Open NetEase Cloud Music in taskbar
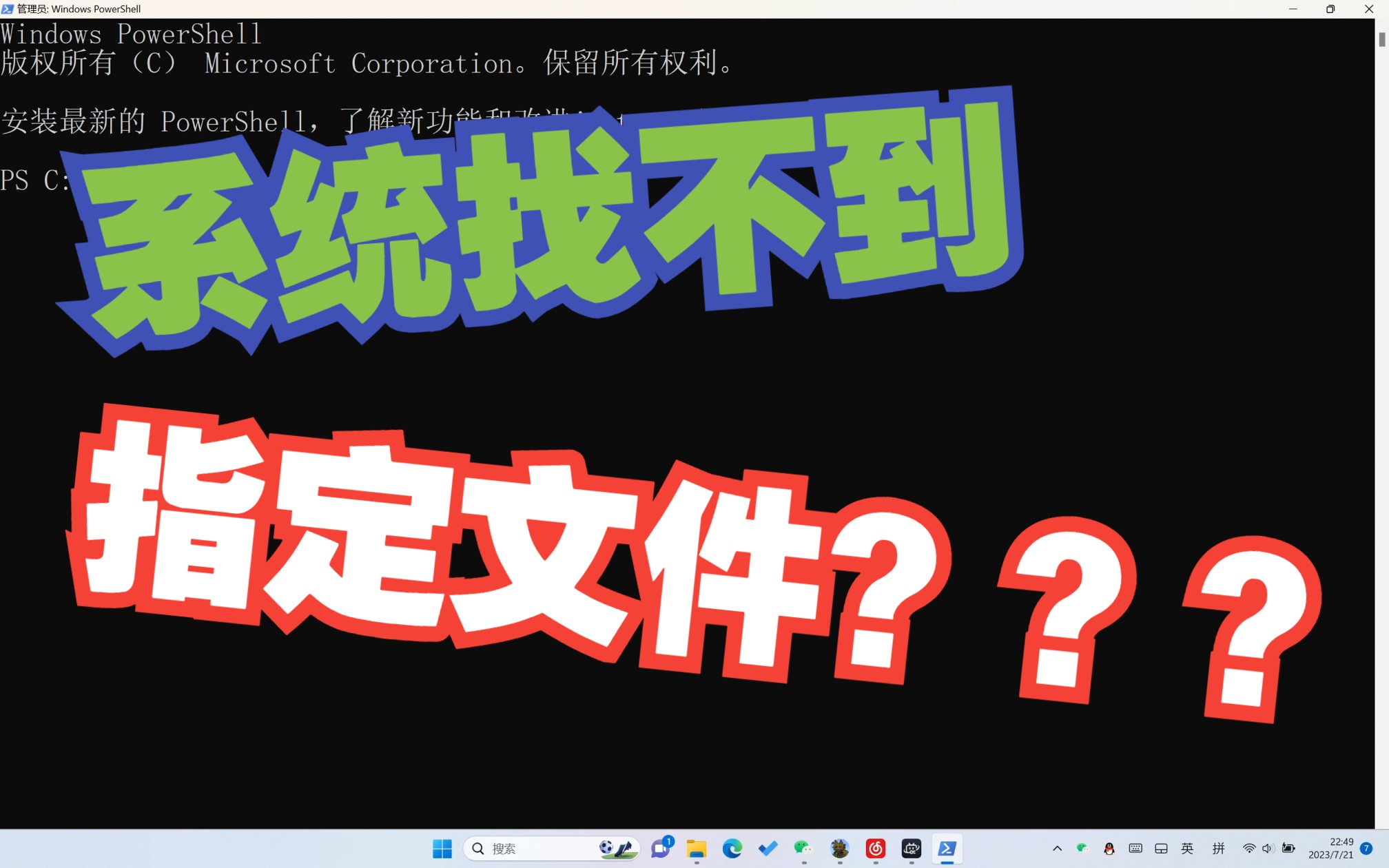 (876, 849)
